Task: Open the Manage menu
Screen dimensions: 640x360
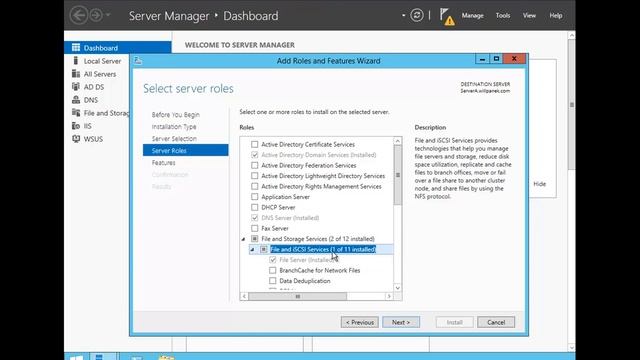Action: pyautogui.click(x=473, y=16)
